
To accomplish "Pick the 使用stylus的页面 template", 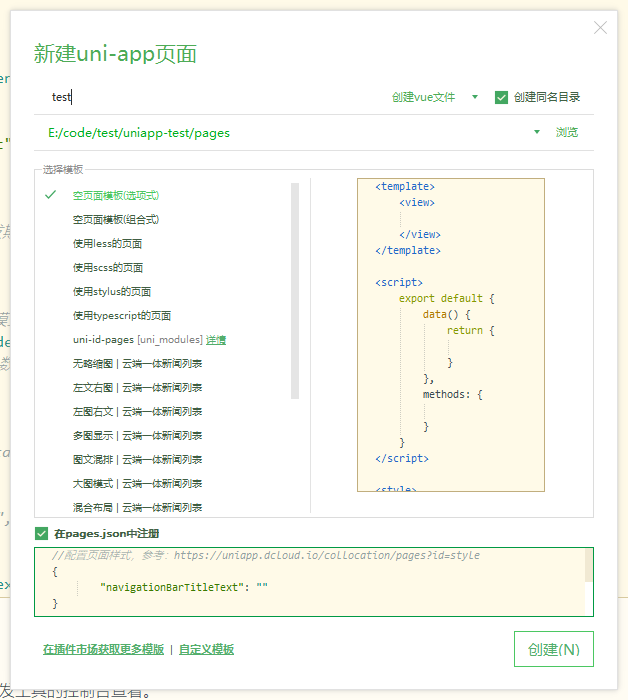I will pyautogui.click(x=112, y=292).
